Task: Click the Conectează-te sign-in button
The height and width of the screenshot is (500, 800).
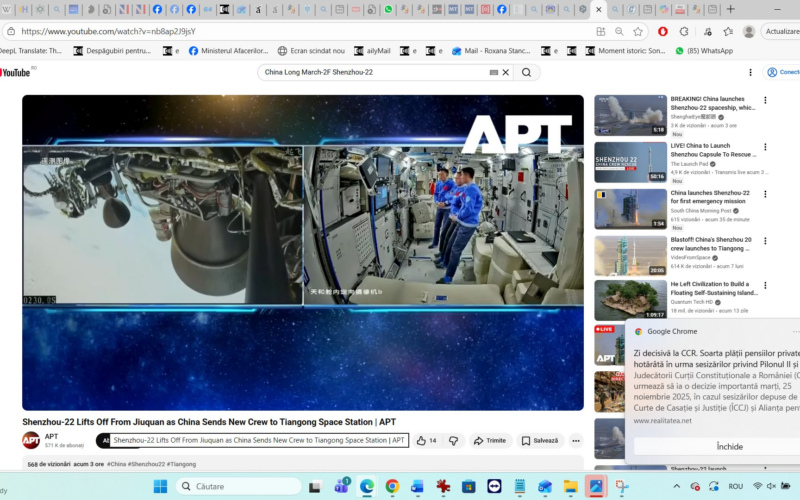Action: click(782, 72)
